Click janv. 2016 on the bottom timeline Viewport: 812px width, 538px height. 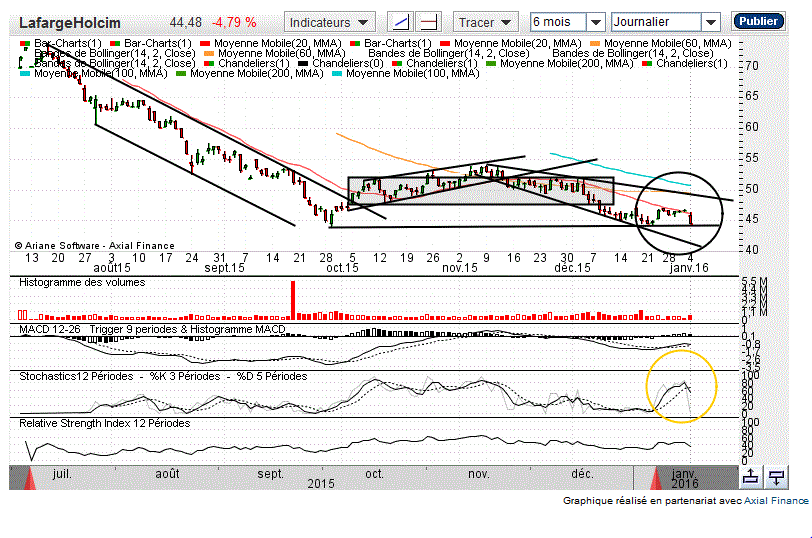(684, 478)
